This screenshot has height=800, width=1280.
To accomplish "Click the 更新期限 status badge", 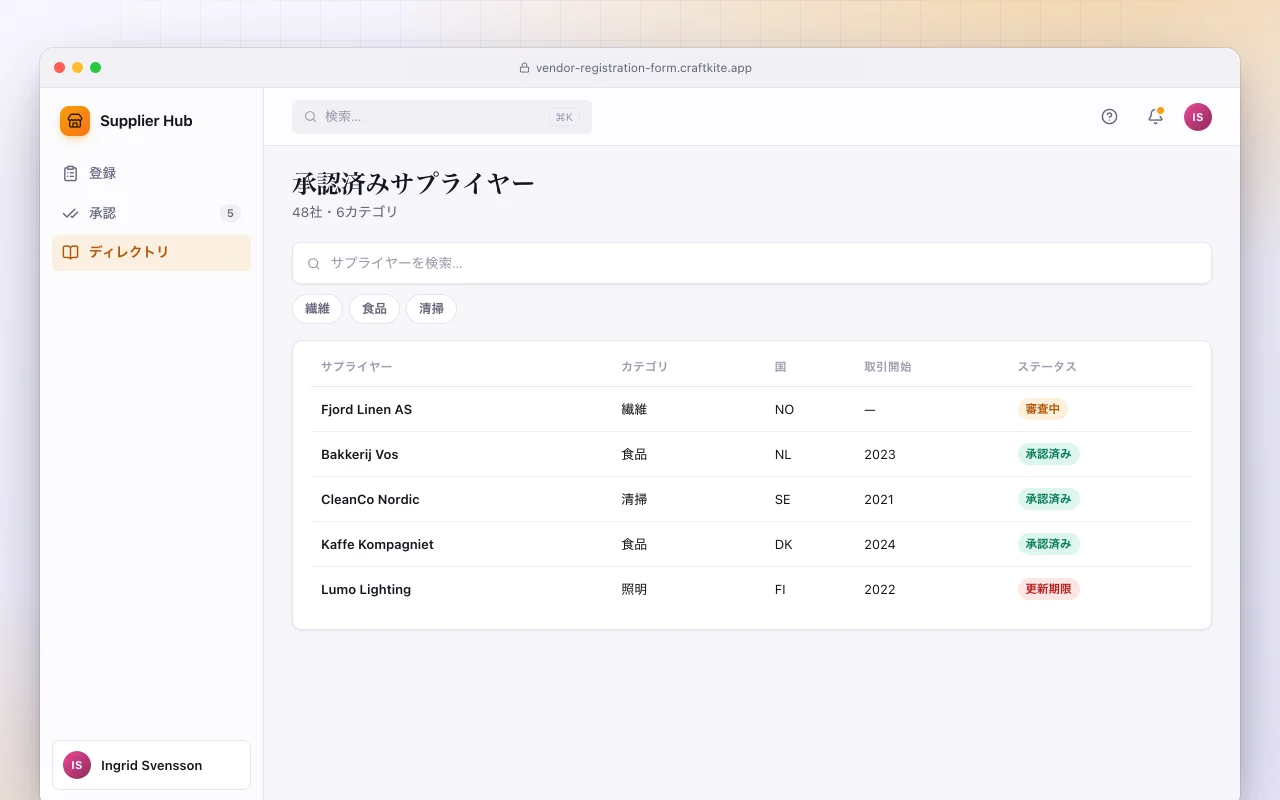I will pyautogui.click(x=1049, y=589).
